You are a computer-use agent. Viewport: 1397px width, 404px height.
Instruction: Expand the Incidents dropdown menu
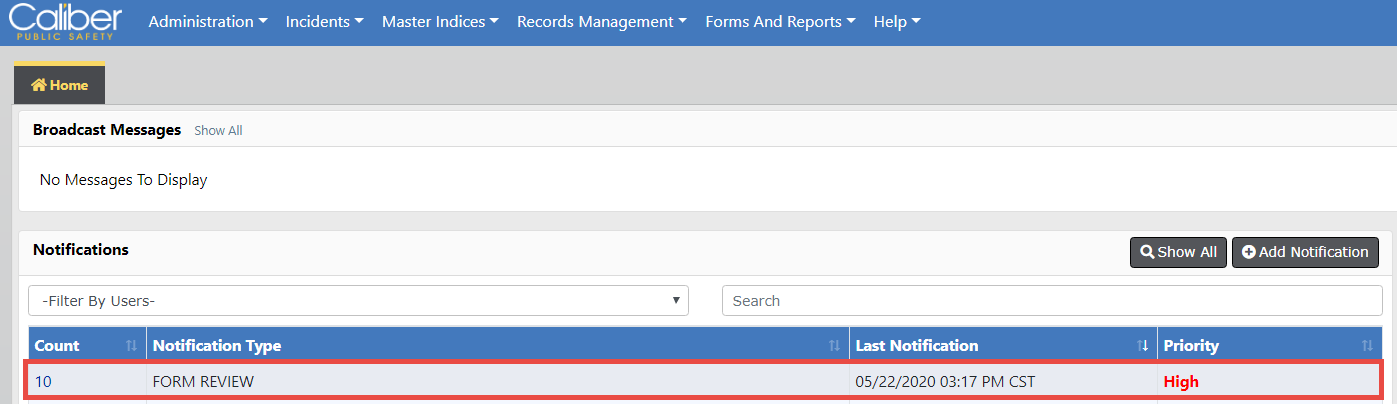tap(324, 22)
